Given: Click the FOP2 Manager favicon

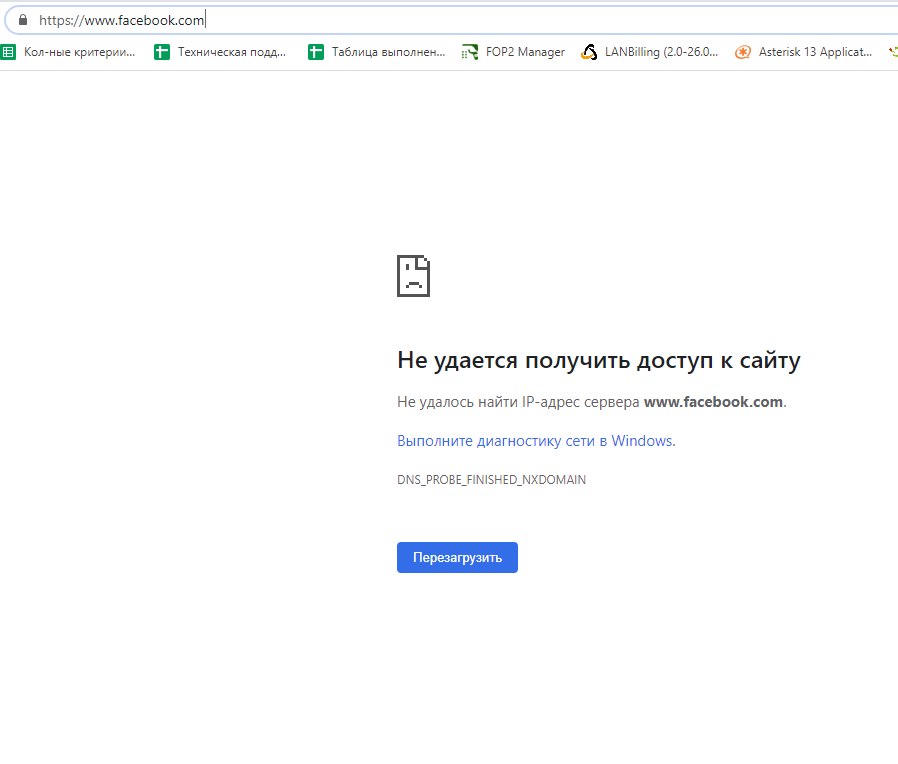Looking at the screenshot, I should 470,52.
